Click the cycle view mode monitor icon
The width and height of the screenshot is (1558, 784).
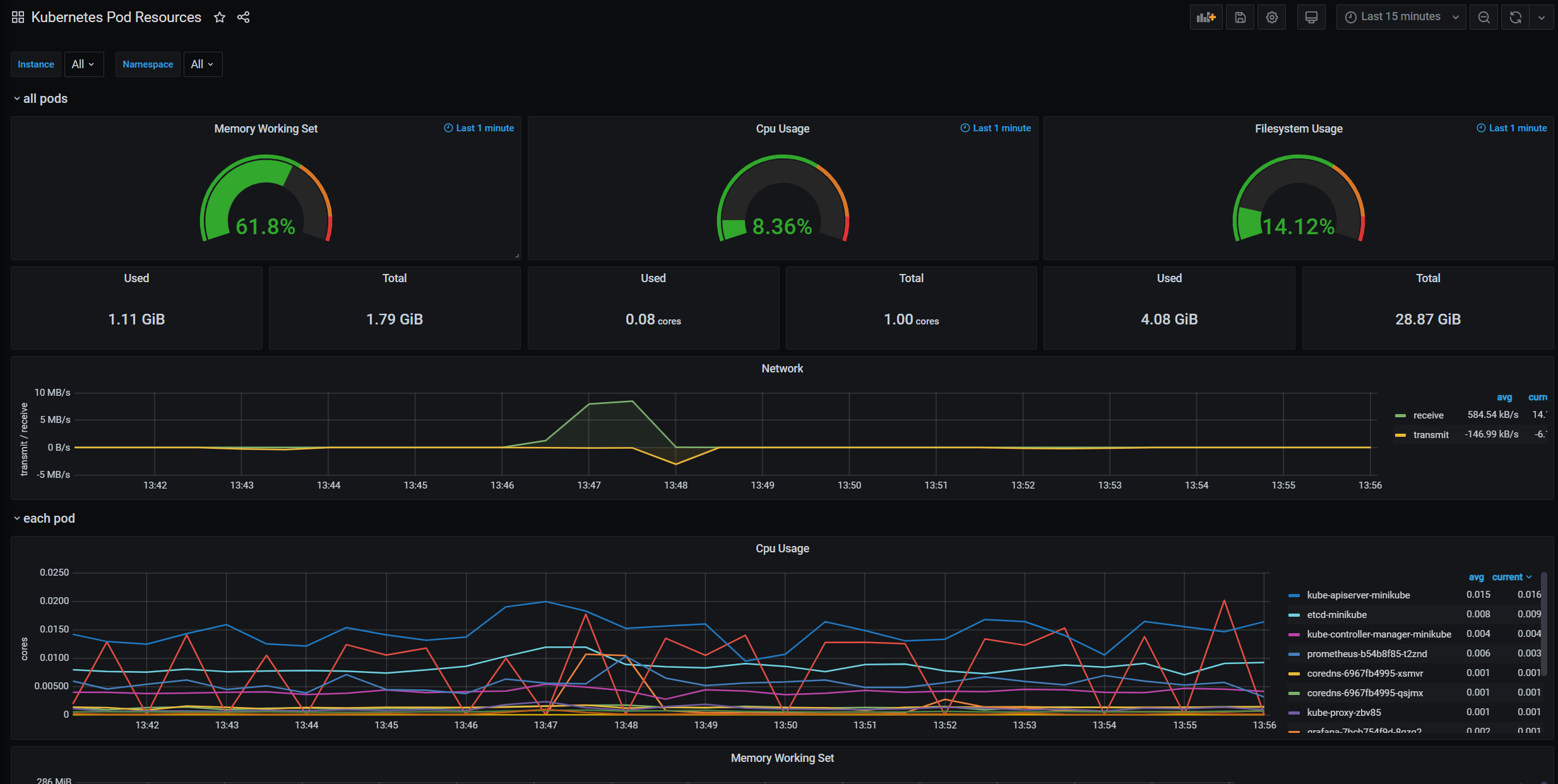click(1311, 17)
